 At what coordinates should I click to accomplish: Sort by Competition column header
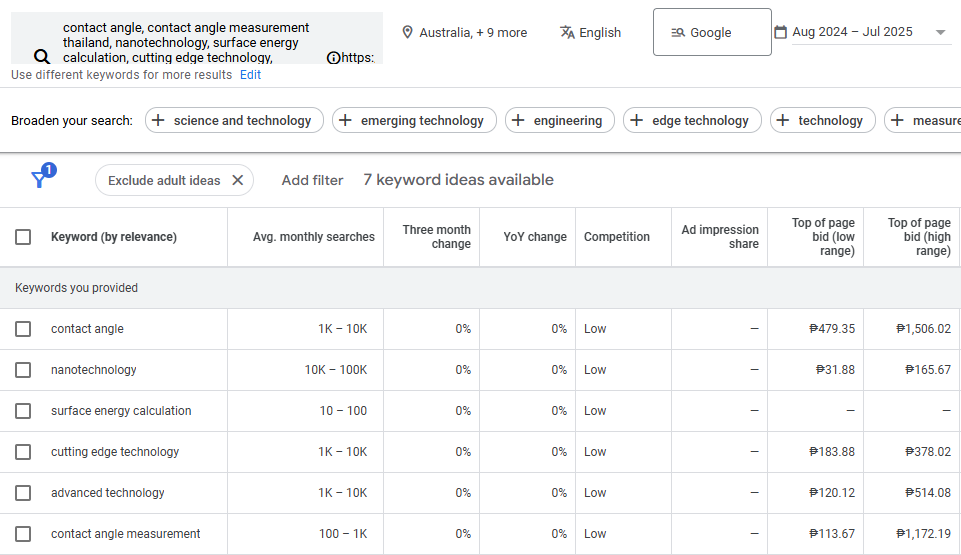616,237
